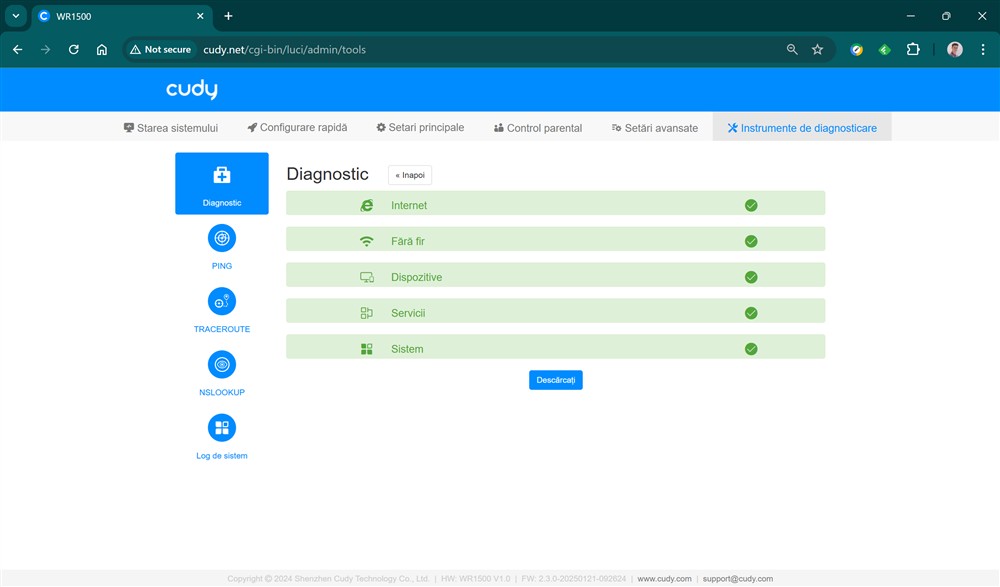Open the NSLOOKUP tool icon
The image size is (1000, 587).
click(x=221, y=364)
